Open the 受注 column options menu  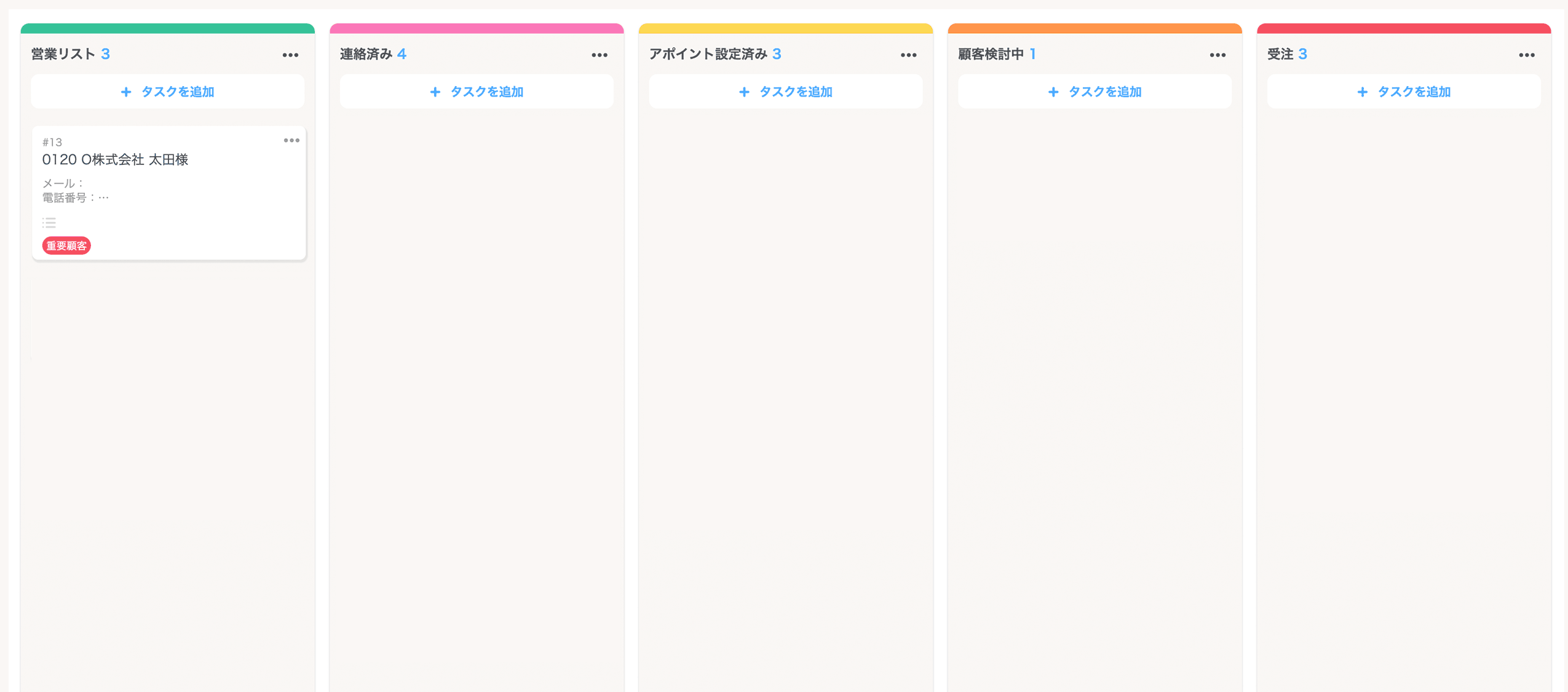[x=1527, y=55]
